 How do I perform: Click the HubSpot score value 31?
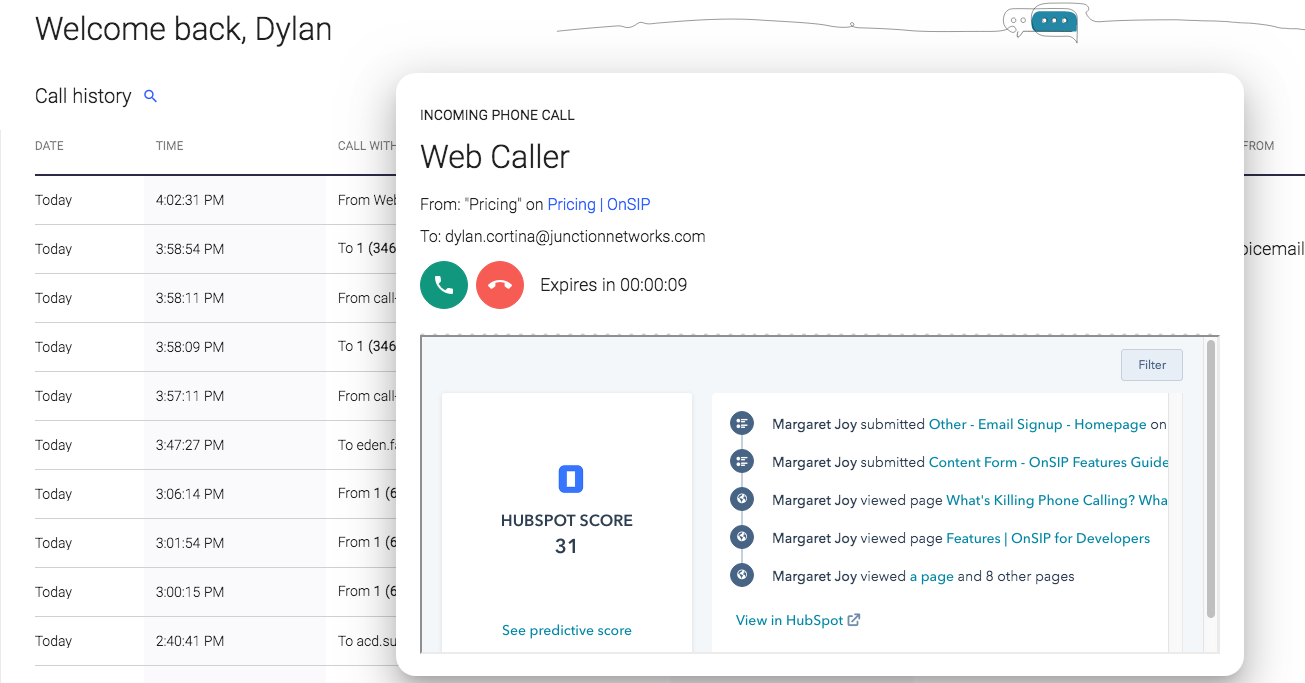[x=566, y=546]
